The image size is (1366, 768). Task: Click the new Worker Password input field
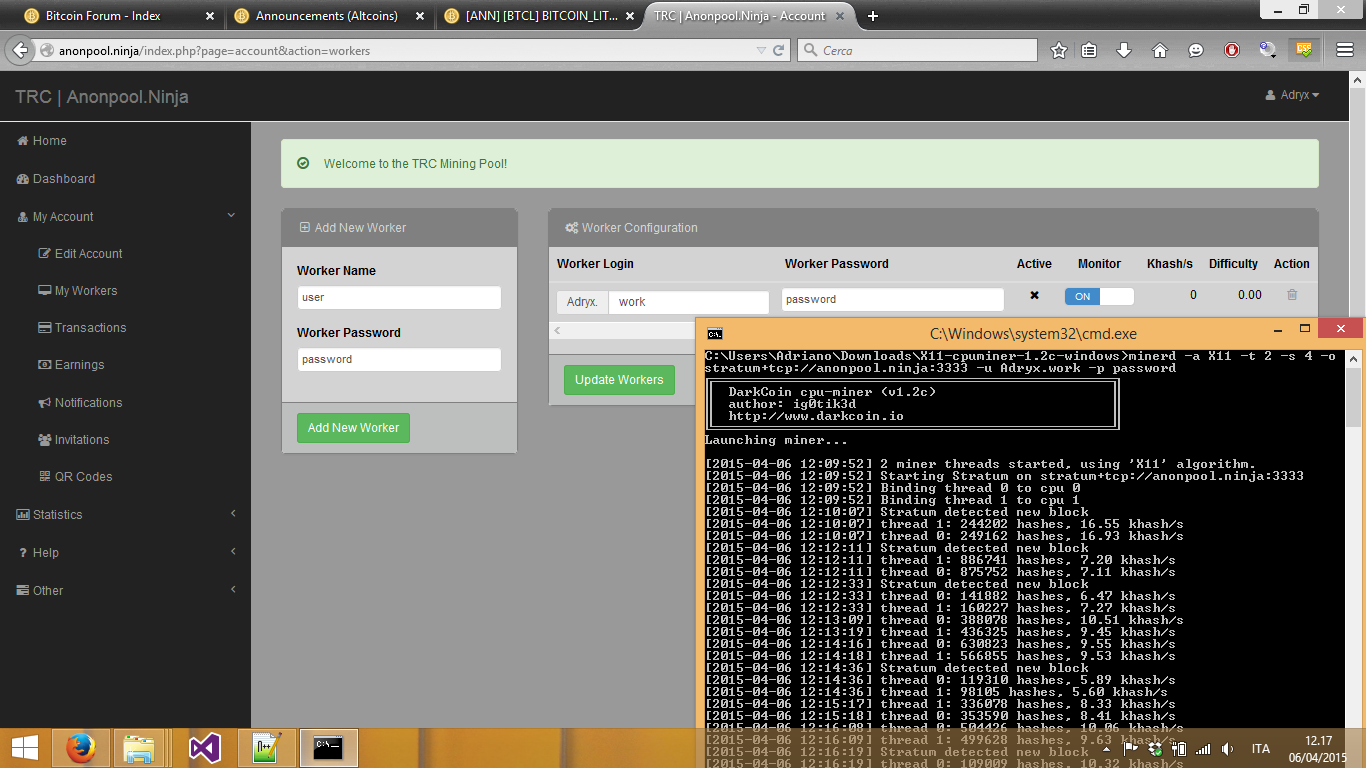[x=399, y=360]
